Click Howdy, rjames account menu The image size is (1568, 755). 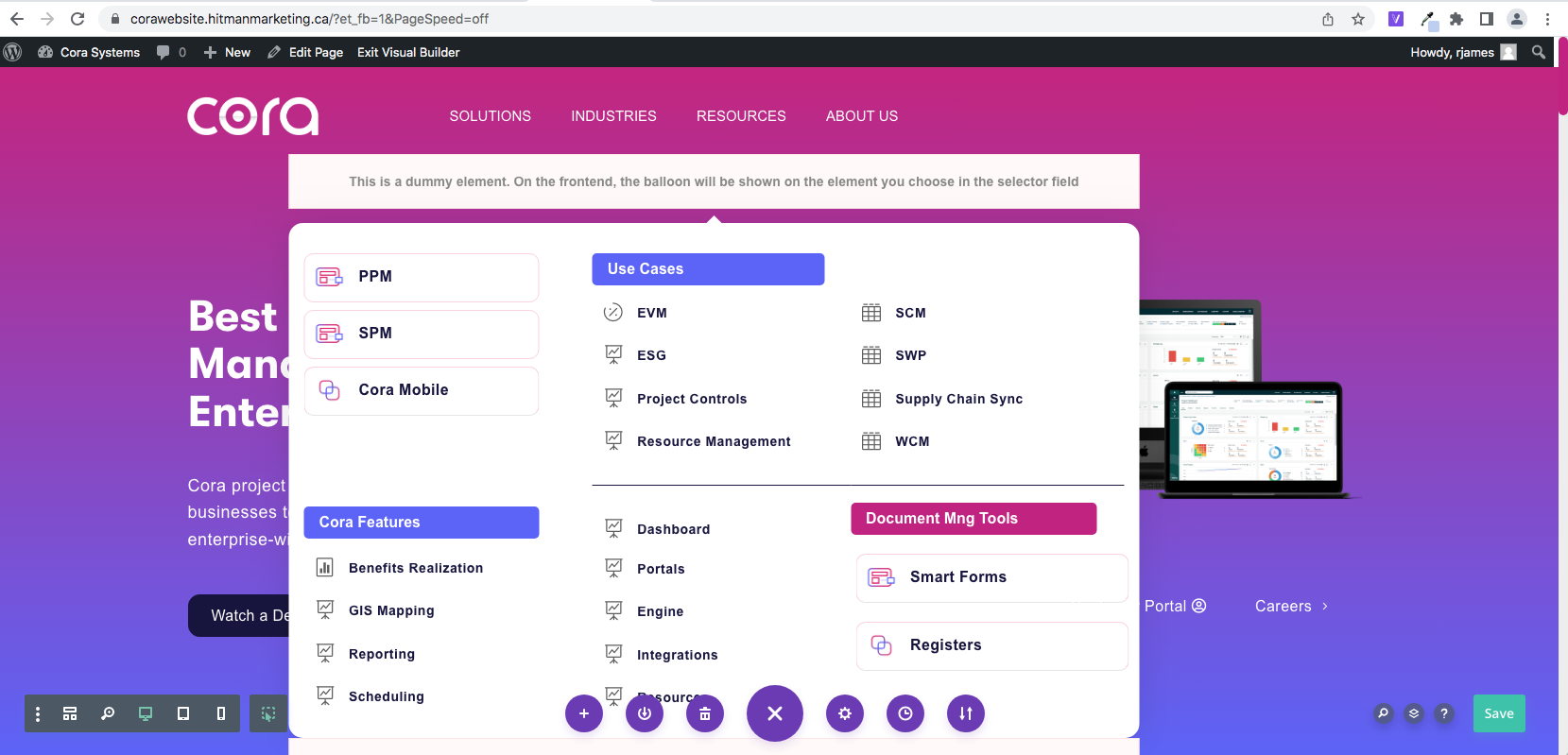pyautogui.click(x=1463, y=52)
